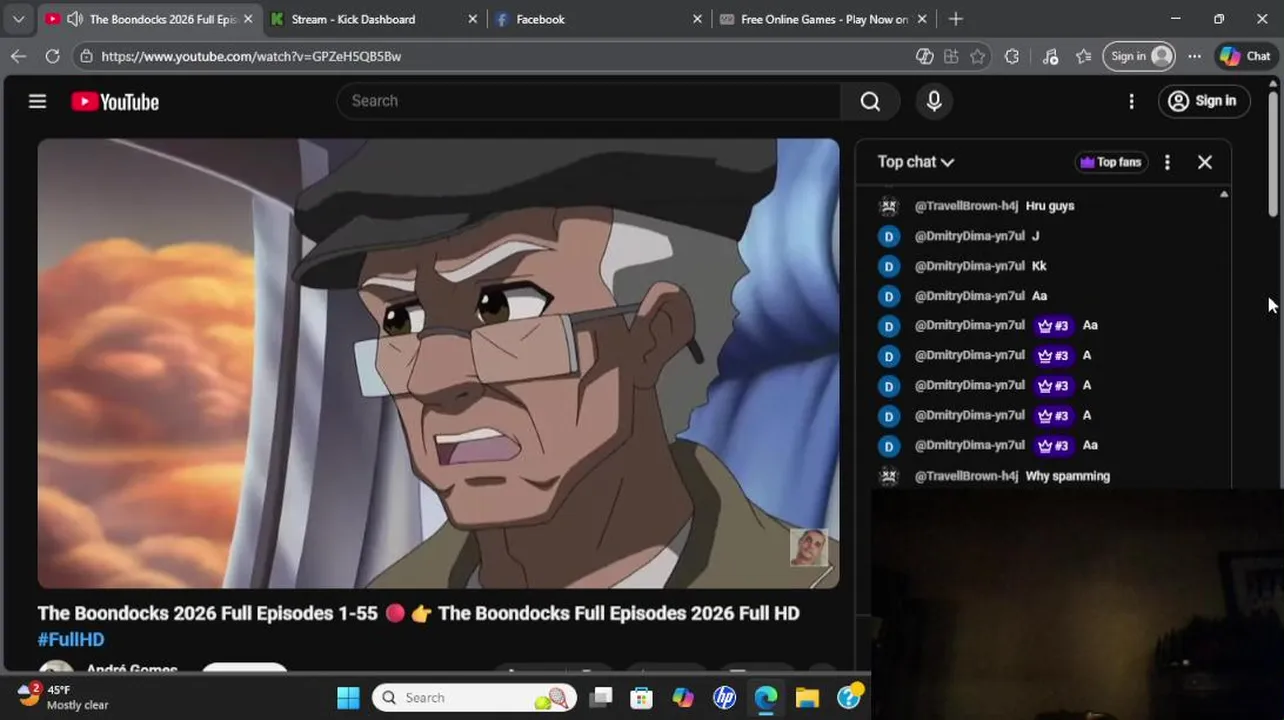
Task: Go to the YouTube home logo
Action: 115,101
